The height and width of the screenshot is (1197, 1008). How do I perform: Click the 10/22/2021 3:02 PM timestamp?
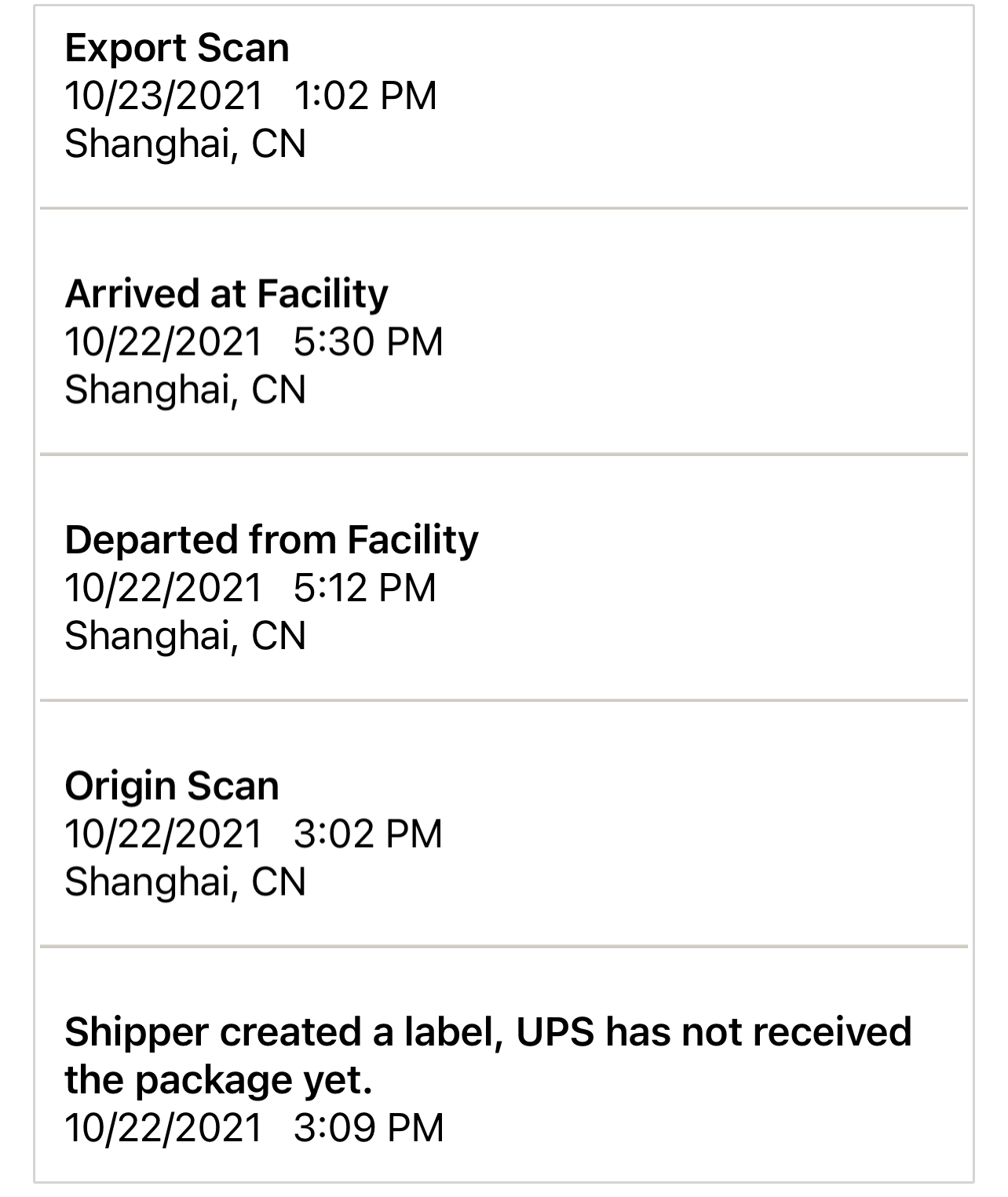(x=254, y=834)
